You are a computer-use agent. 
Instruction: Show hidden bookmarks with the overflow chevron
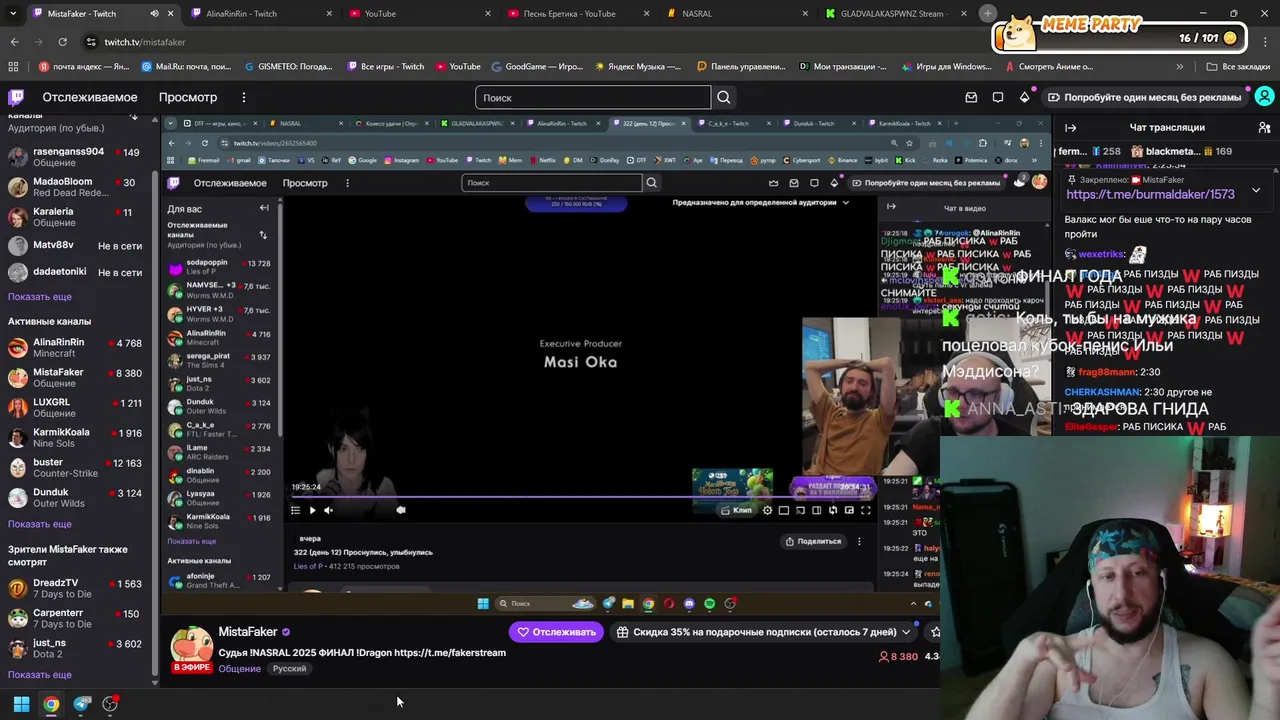pos(1180,67)
